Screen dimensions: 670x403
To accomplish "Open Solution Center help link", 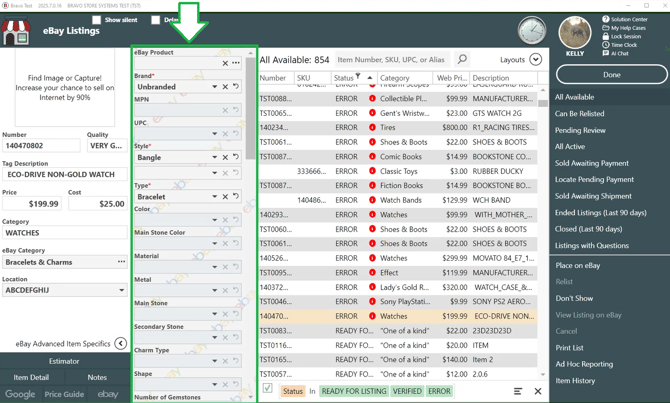I will (625, 19).
